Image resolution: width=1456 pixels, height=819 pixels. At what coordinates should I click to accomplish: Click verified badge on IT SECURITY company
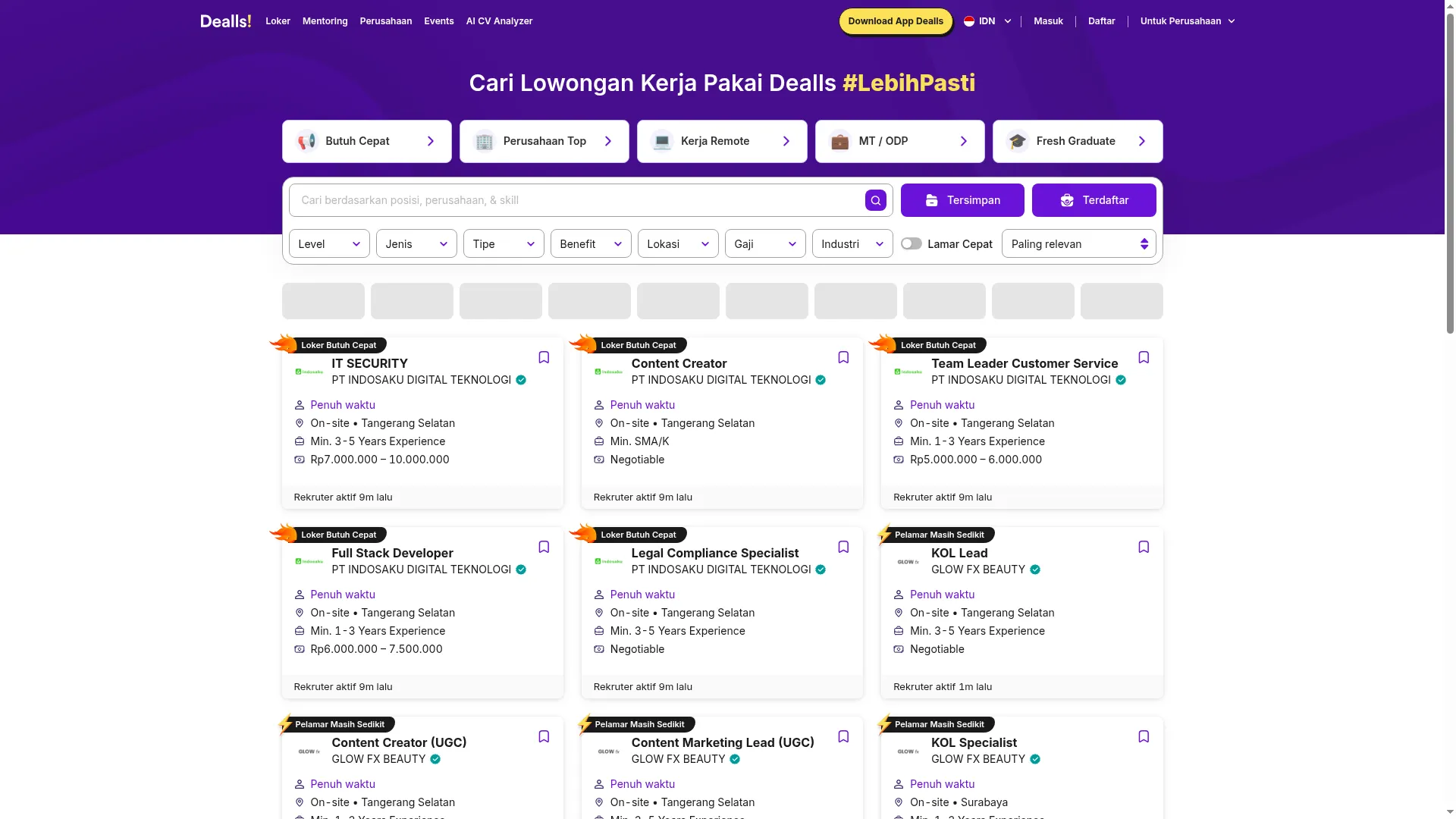pyautogui.click(x=521, y=380)
